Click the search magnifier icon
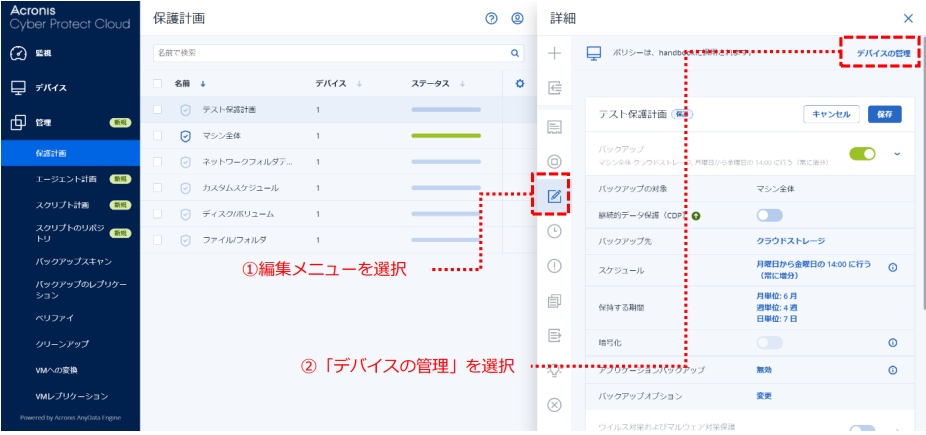This screenshot has width=926, height=435. point(516,52)
